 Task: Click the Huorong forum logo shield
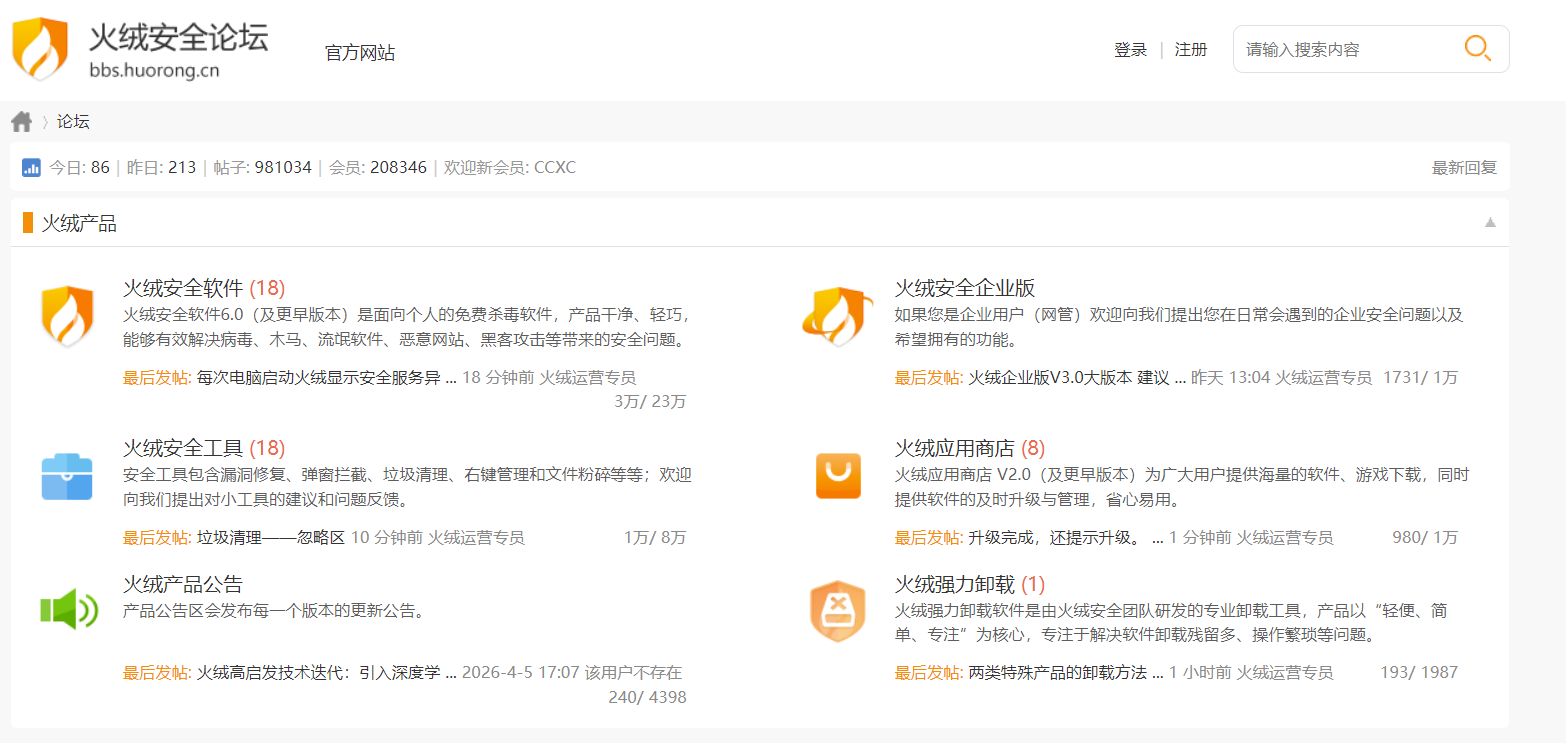[x=40, y=48]
